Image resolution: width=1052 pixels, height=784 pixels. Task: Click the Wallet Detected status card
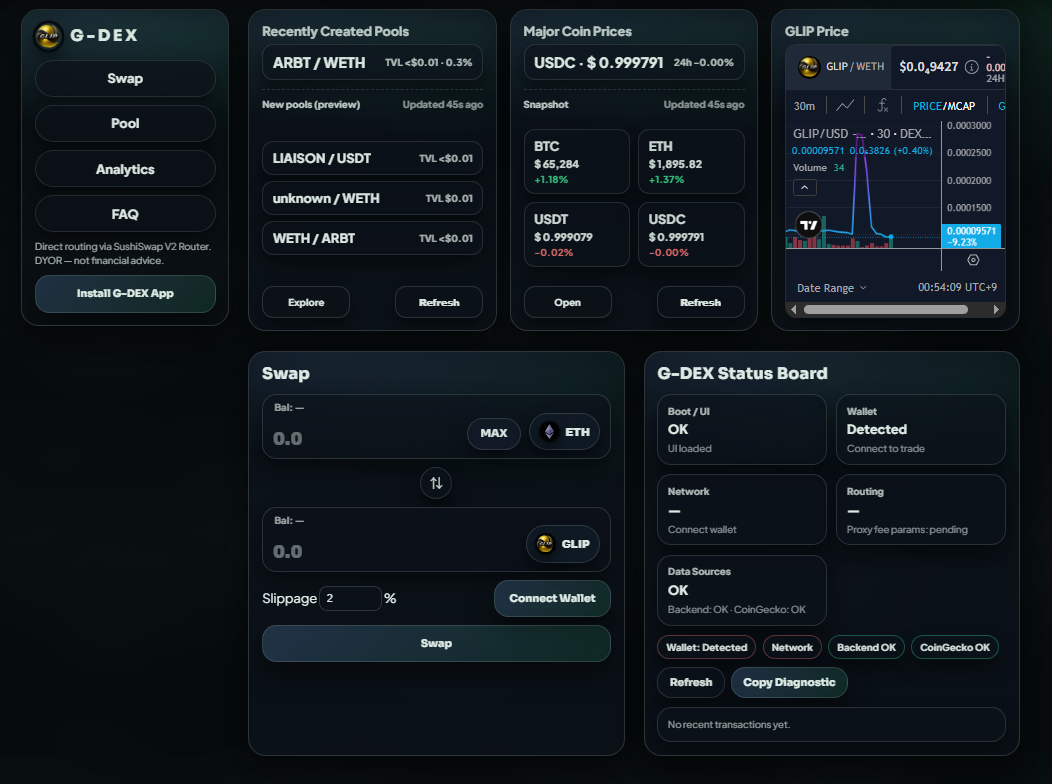point(920,429)
